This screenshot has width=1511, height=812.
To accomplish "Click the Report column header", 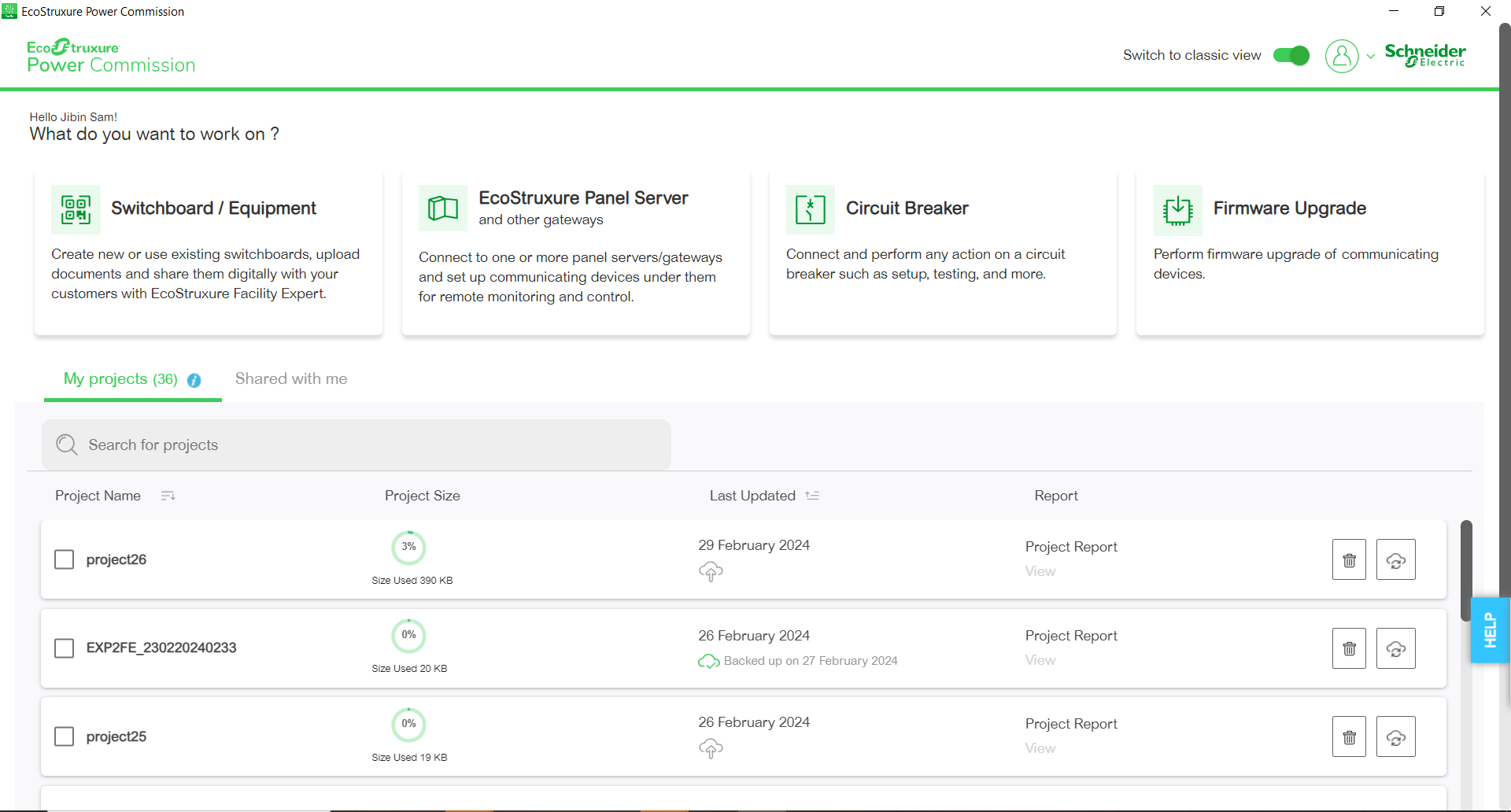I will [1056, 496].
